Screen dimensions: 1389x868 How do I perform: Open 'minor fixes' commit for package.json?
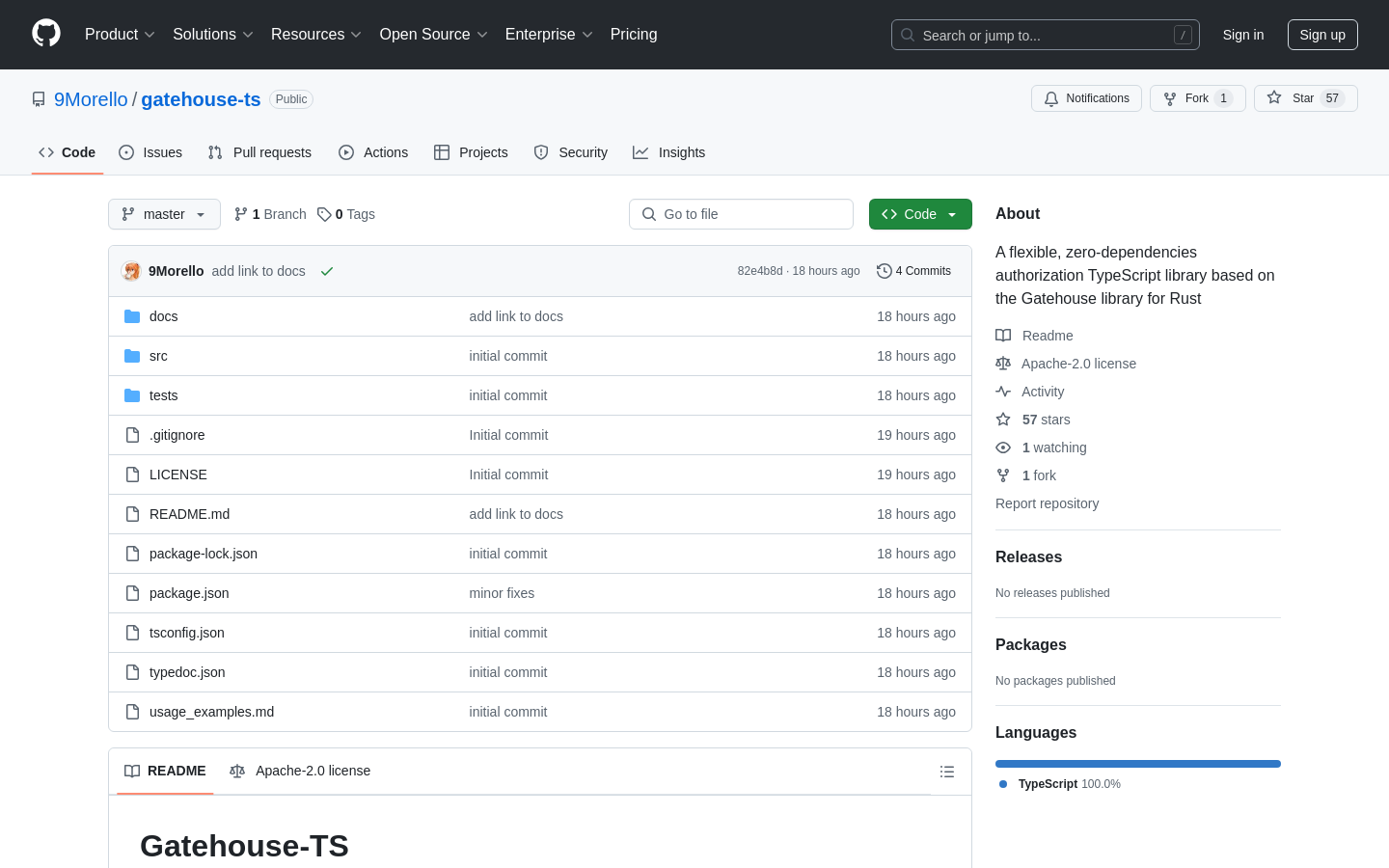point(502,593)
